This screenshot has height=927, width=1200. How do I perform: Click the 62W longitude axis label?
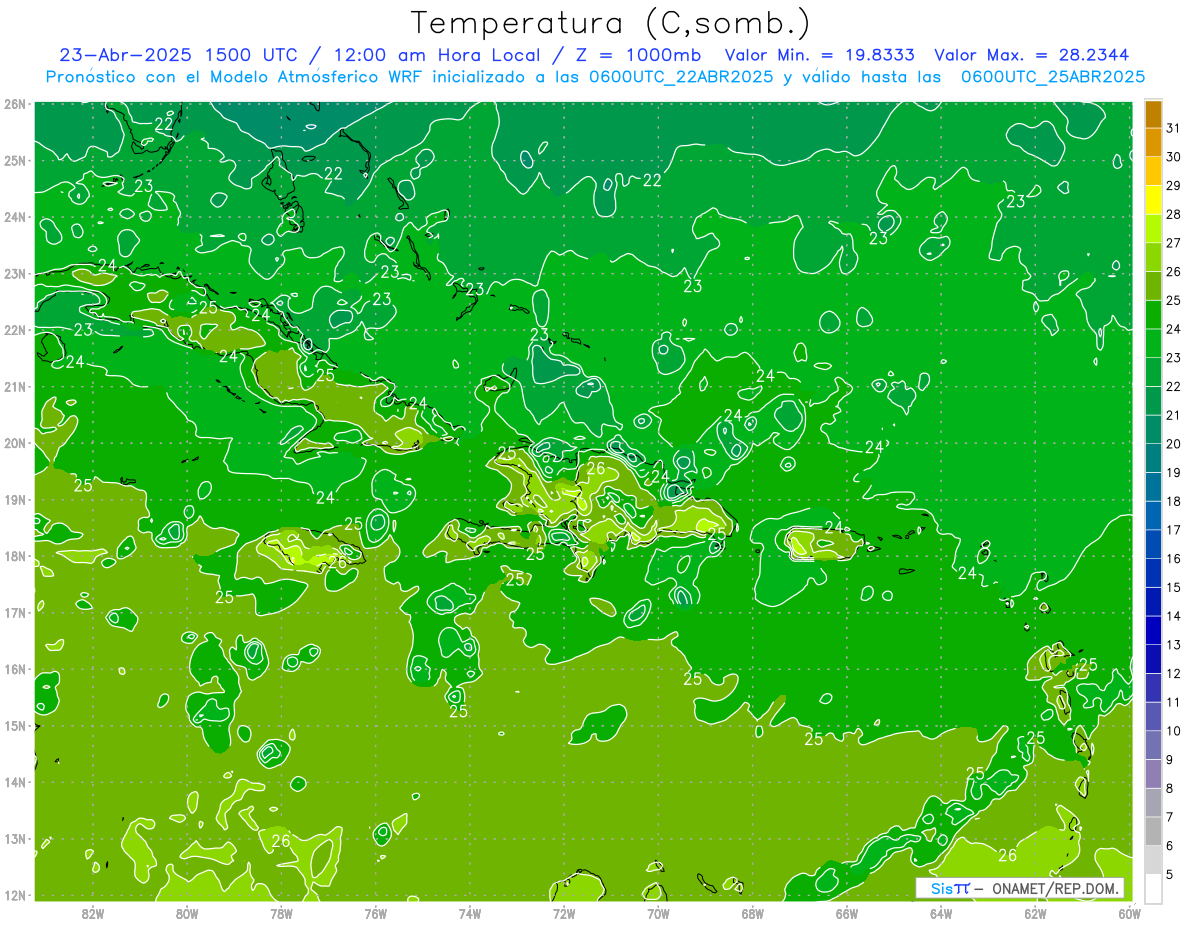coord(1035,913)
